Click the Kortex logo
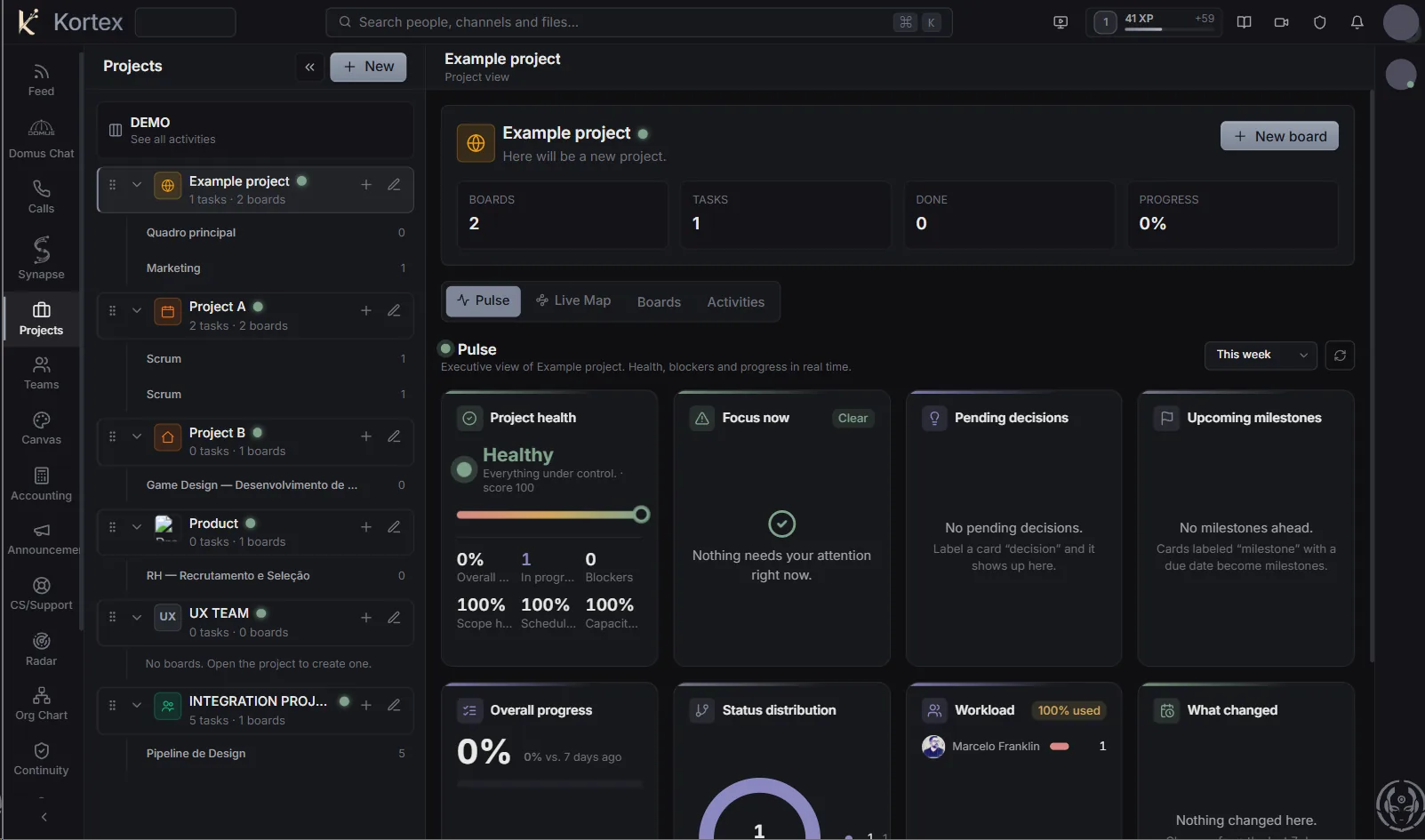The image size is (1425, 840). tap(70, 22)
